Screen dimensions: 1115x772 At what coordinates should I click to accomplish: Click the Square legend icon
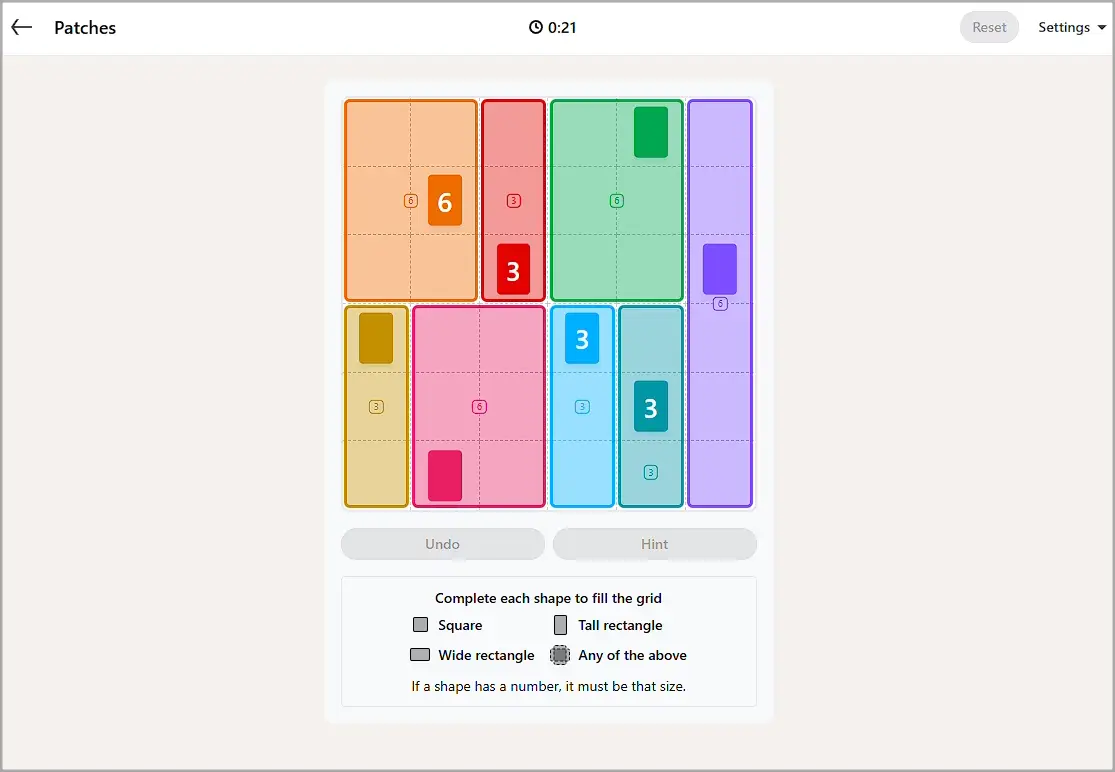(x=420, y=625)
